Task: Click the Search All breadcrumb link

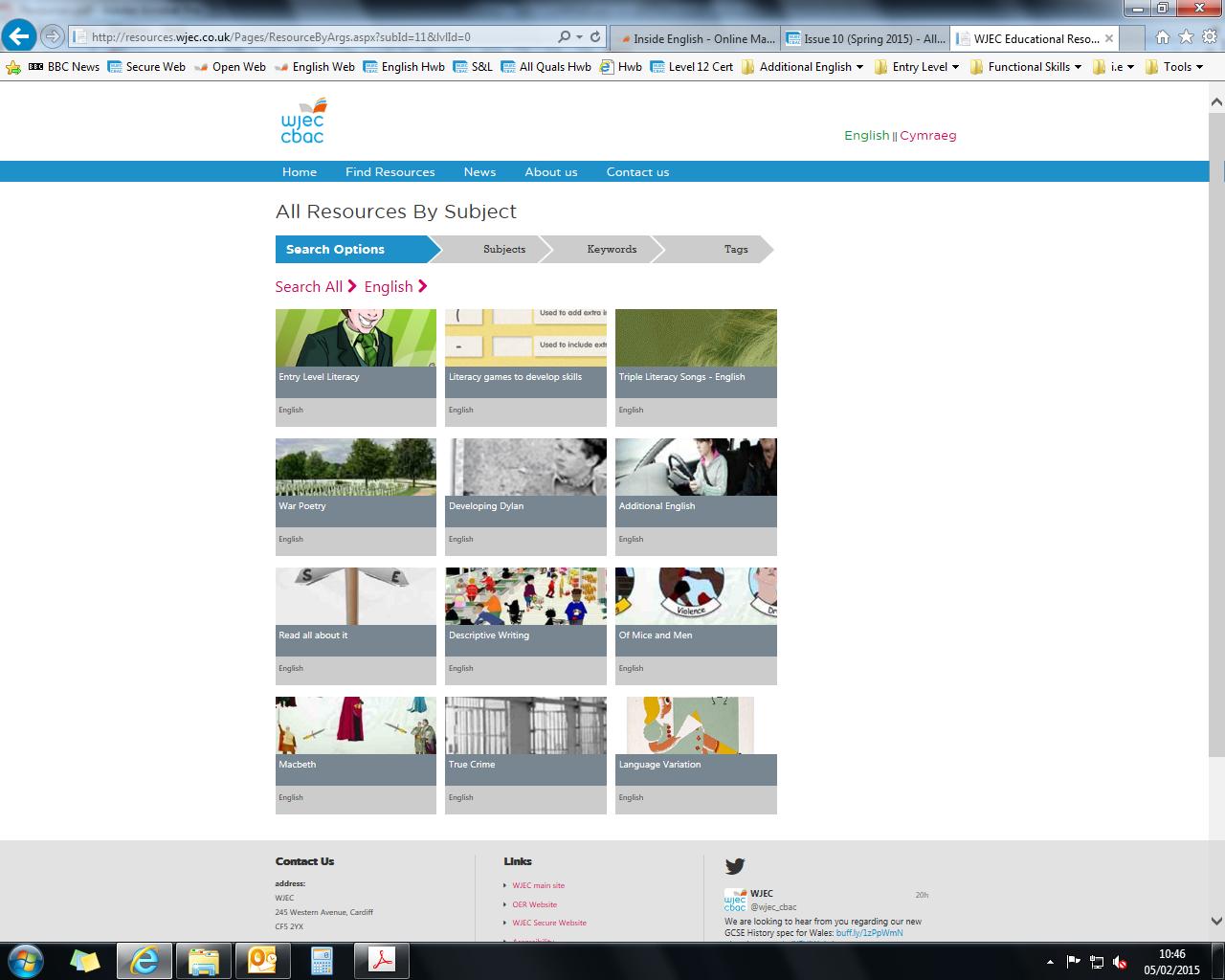Action: [308, 287]
